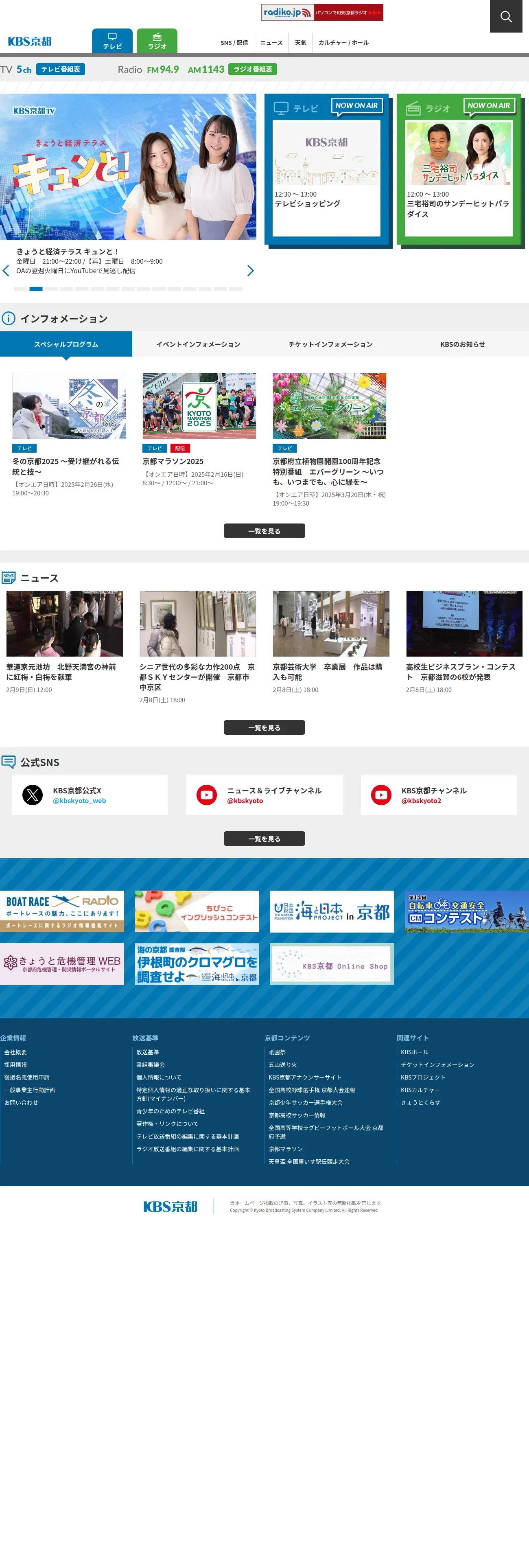Click the 公式SNS heading chat icon

[x=9, y=762]
